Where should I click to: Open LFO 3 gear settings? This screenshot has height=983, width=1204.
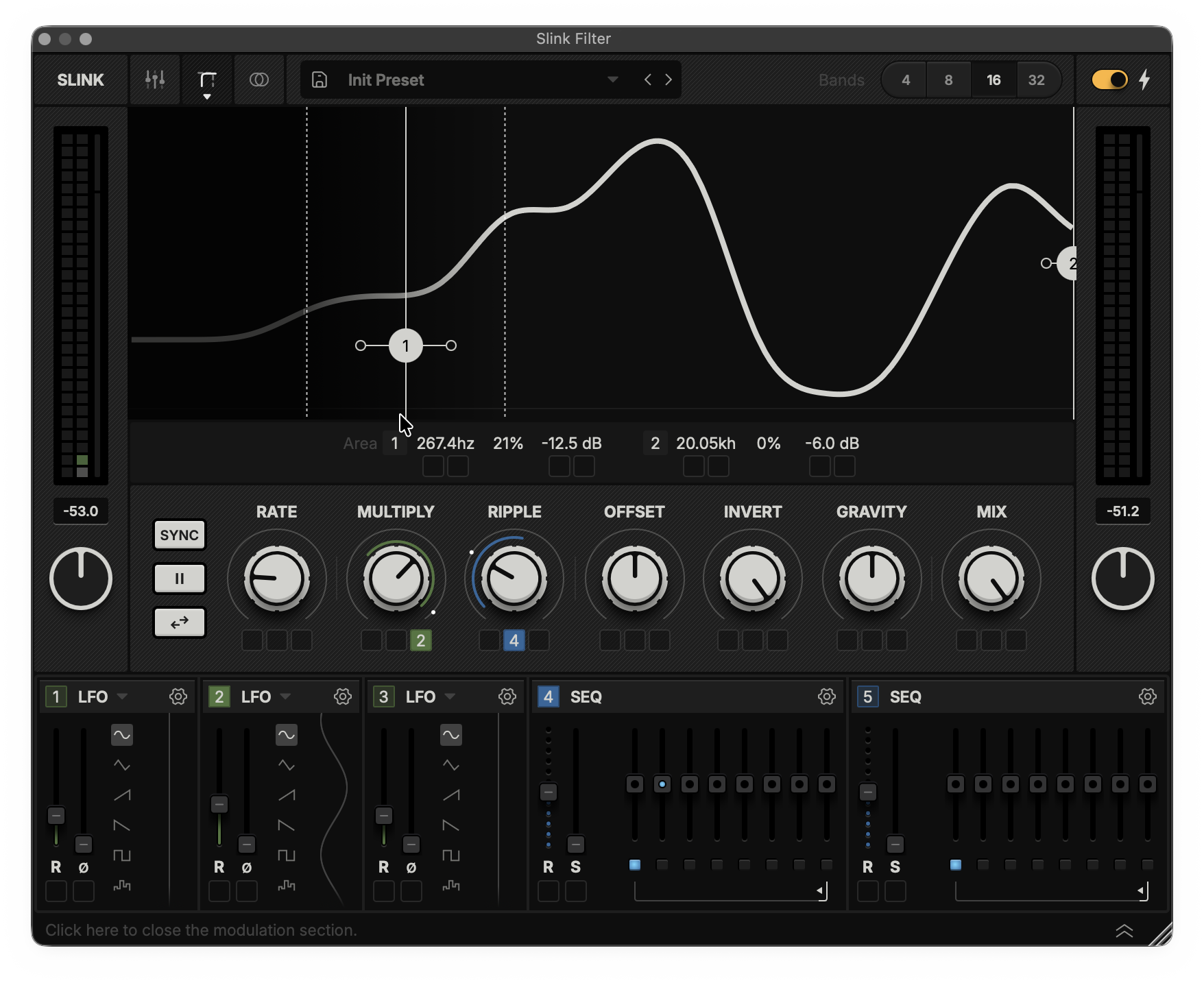[x=507, y=696]
